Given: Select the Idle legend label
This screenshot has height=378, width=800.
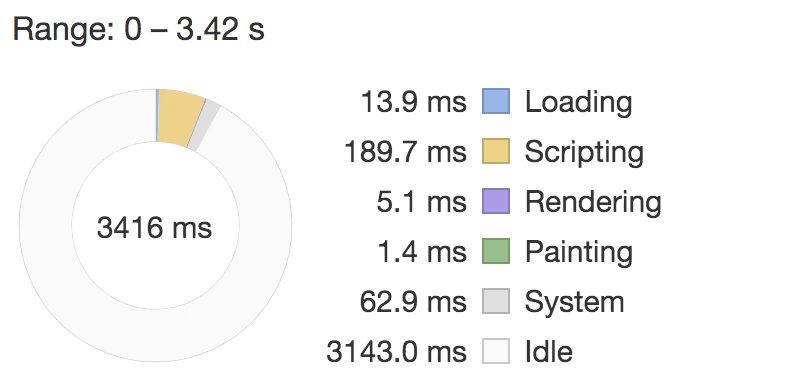Looking at the screenshot, I should tap(549, 351).
